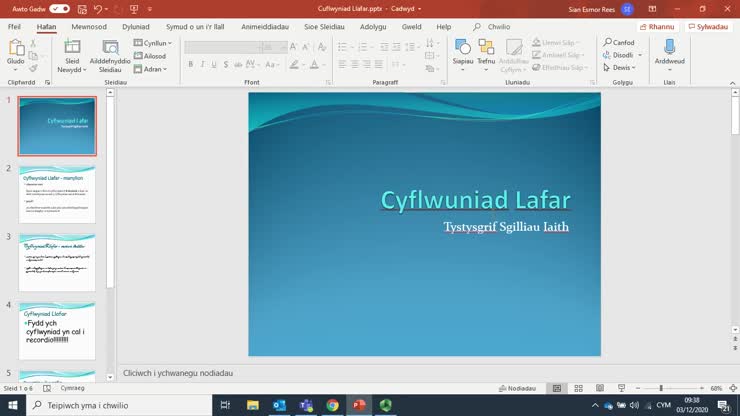Undo the last action

(x=97, y=9)
